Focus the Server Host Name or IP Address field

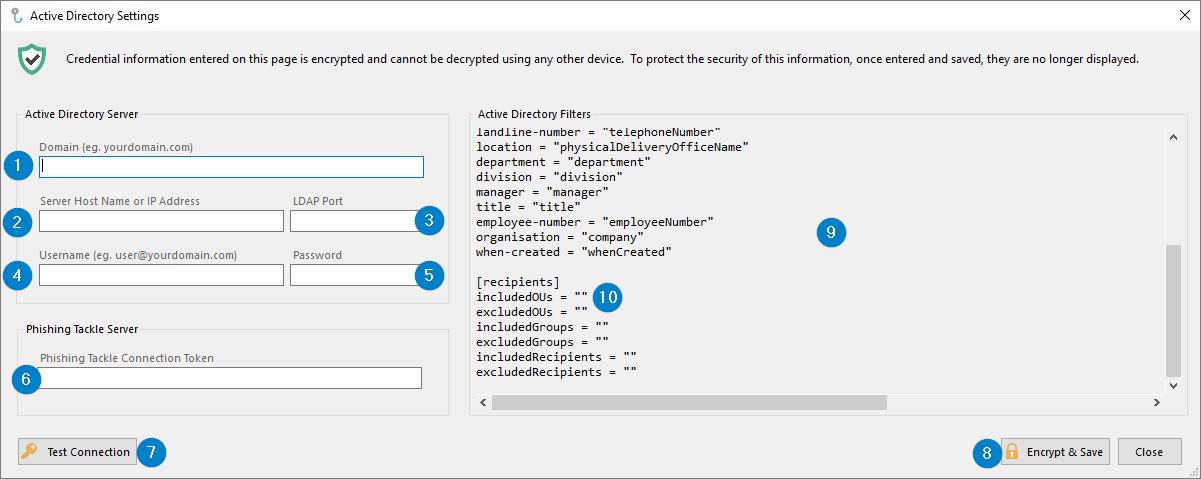[161, 221]
